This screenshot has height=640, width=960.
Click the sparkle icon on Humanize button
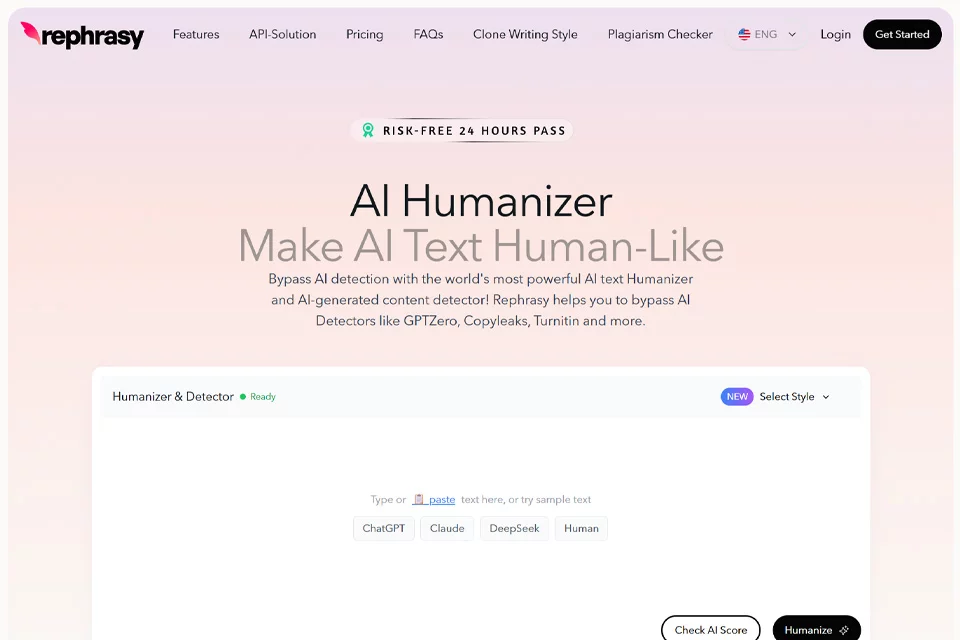tap(844, 630)
